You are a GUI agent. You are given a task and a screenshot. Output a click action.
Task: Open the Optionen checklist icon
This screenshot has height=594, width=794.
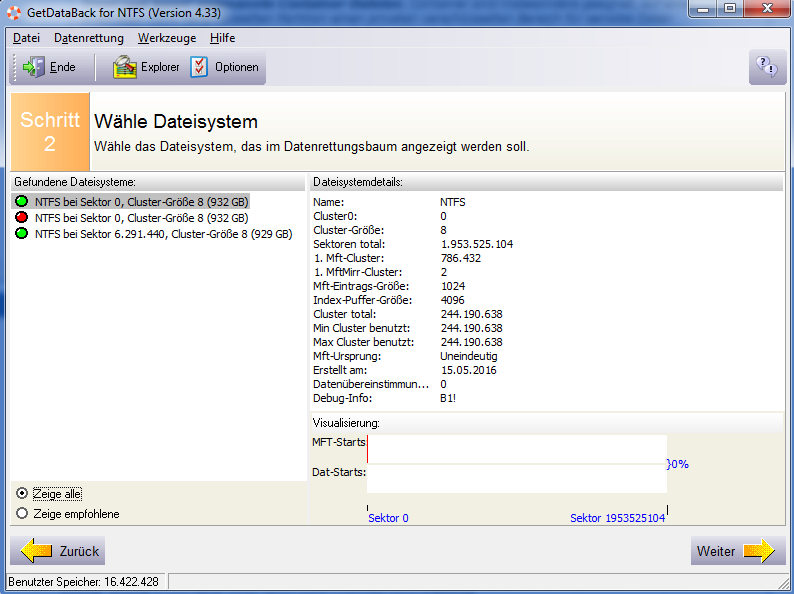(x=199, y=67)
